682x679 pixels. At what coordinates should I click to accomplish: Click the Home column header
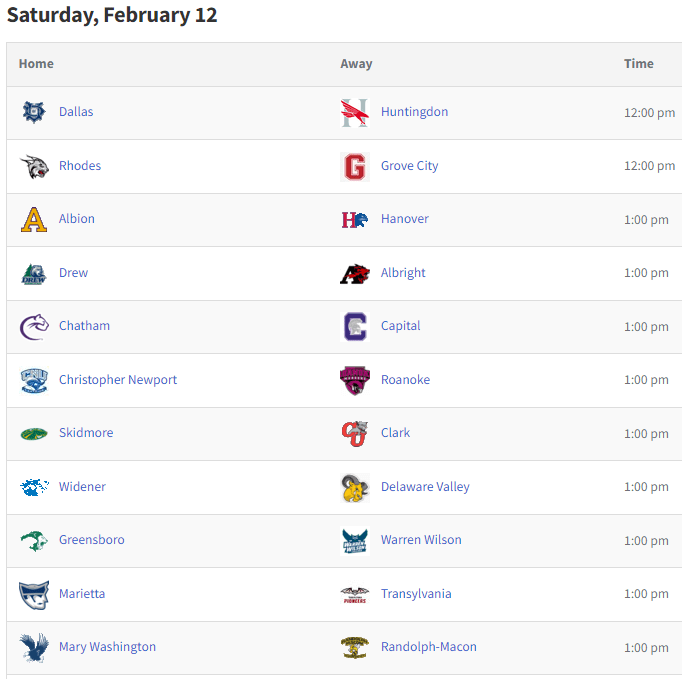pyautogui.click(x=36, y=64)
